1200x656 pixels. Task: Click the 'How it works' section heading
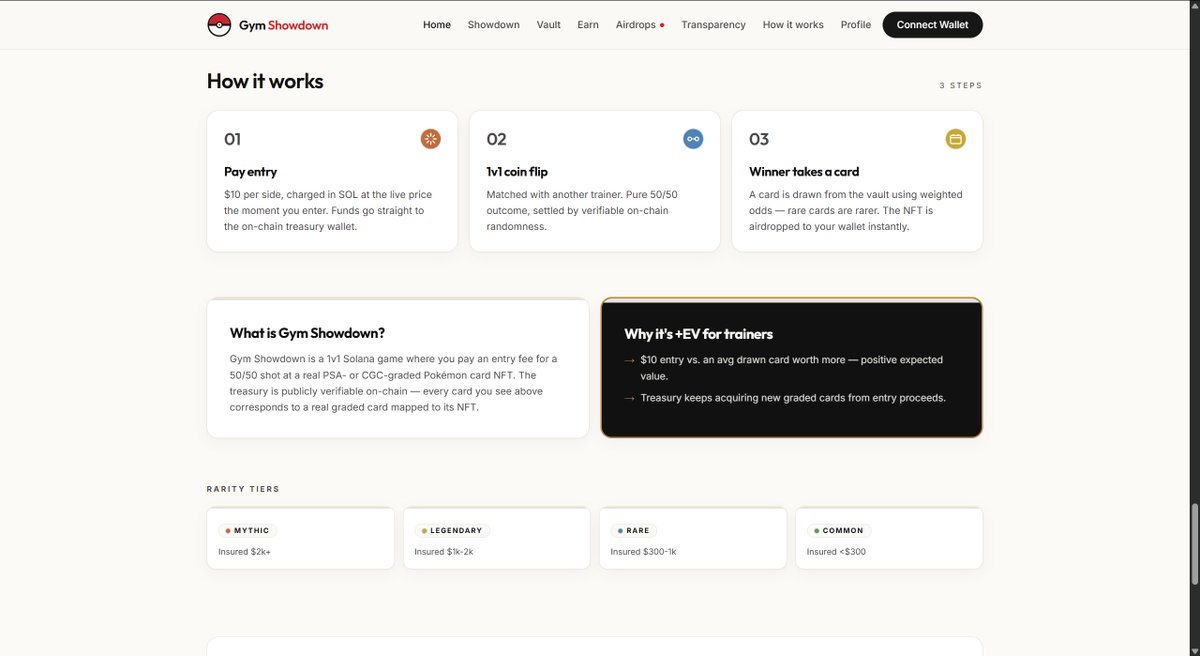265,81
